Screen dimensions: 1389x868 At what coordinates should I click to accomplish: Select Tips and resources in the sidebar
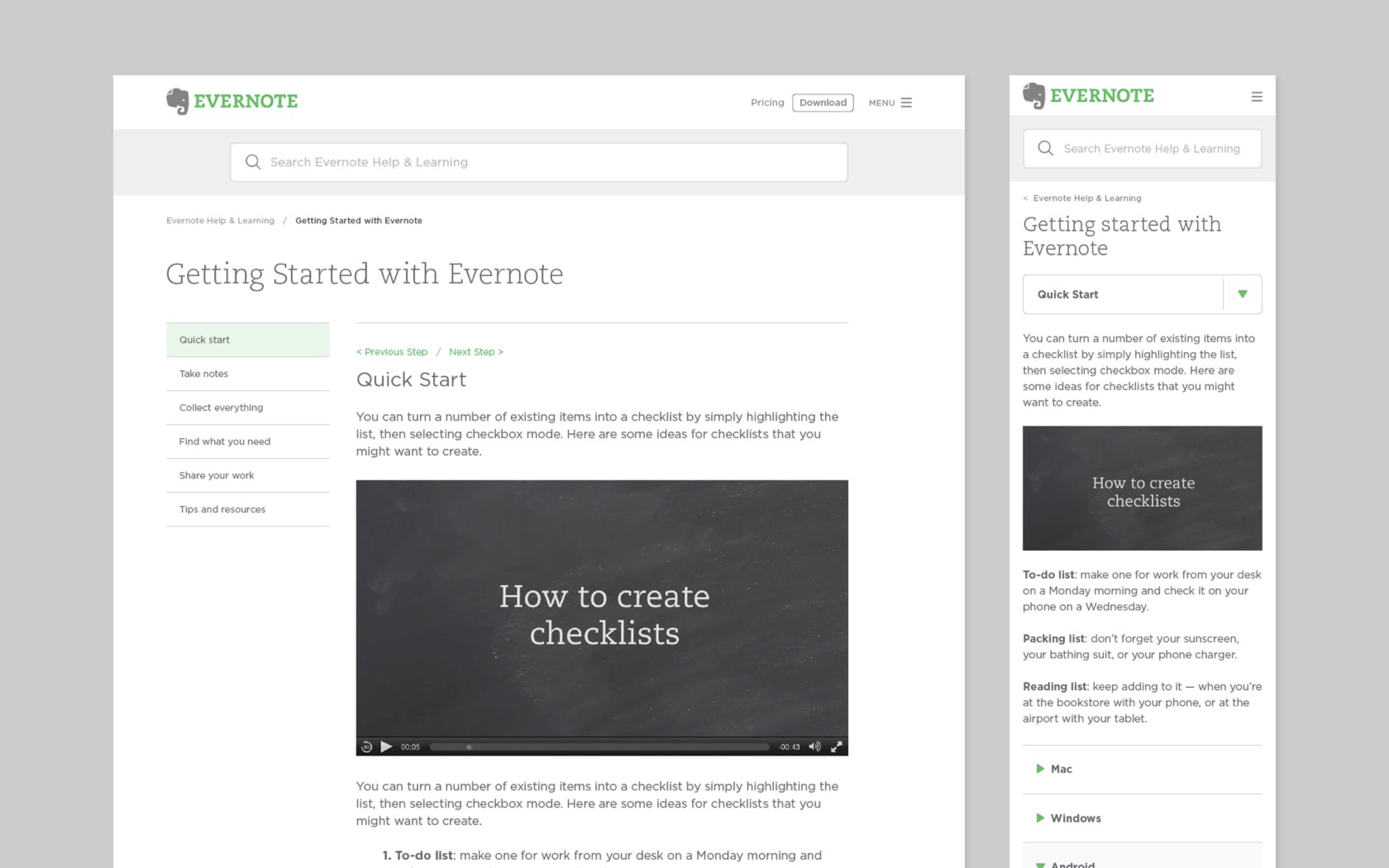click(x=247, y=509)
